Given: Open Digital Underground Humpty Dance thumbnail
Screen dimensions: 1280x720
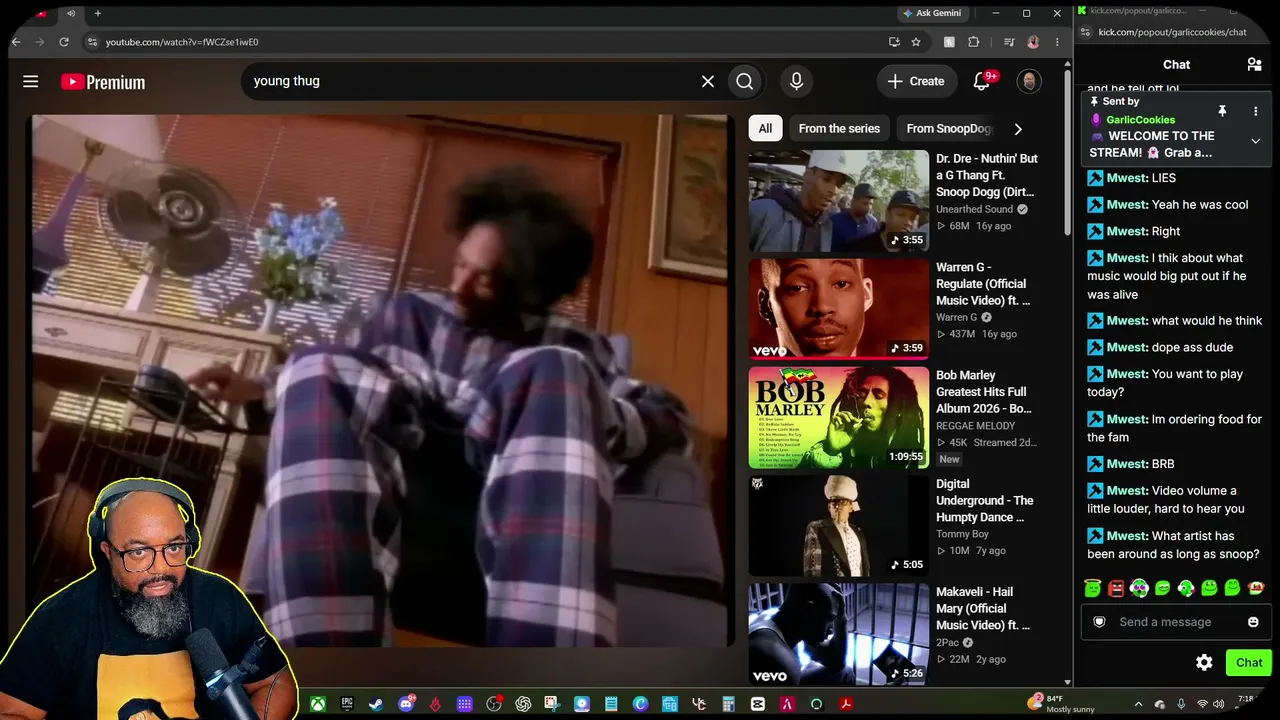Looking at the screenshot, I should [x=839, y=526].
